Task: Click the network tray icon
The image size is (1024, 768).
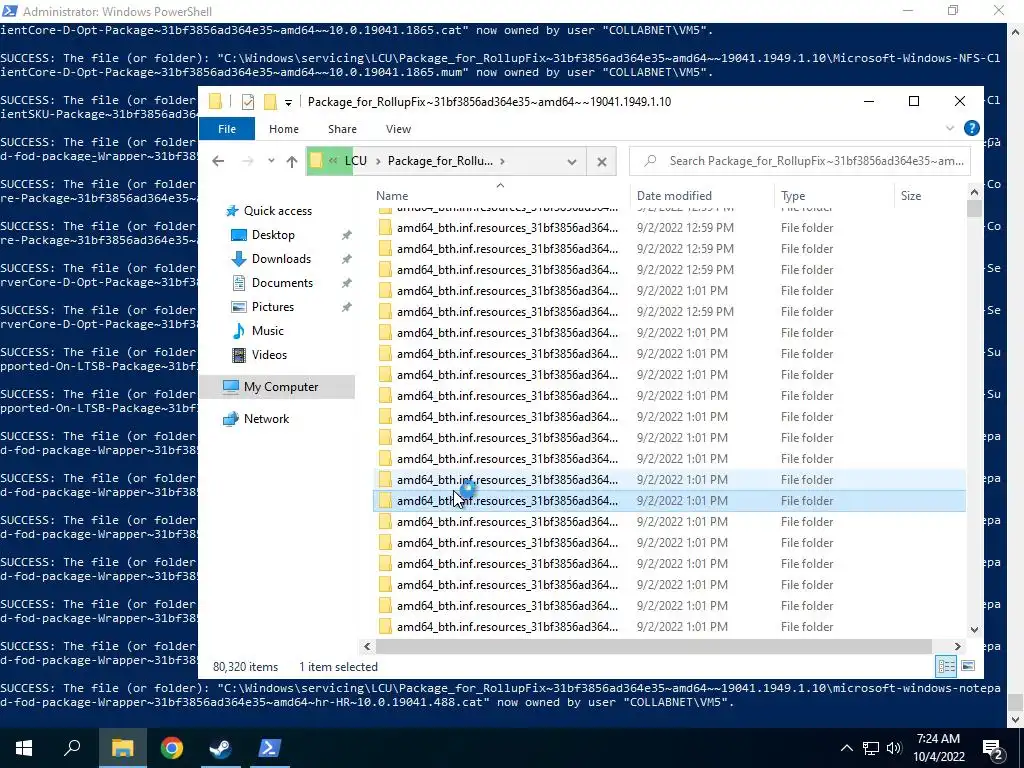Action: click(x=871, y=748)
